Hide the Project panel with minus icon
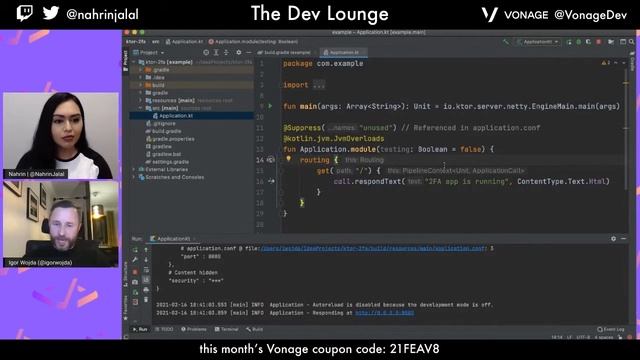 click(x=249, y=53)
